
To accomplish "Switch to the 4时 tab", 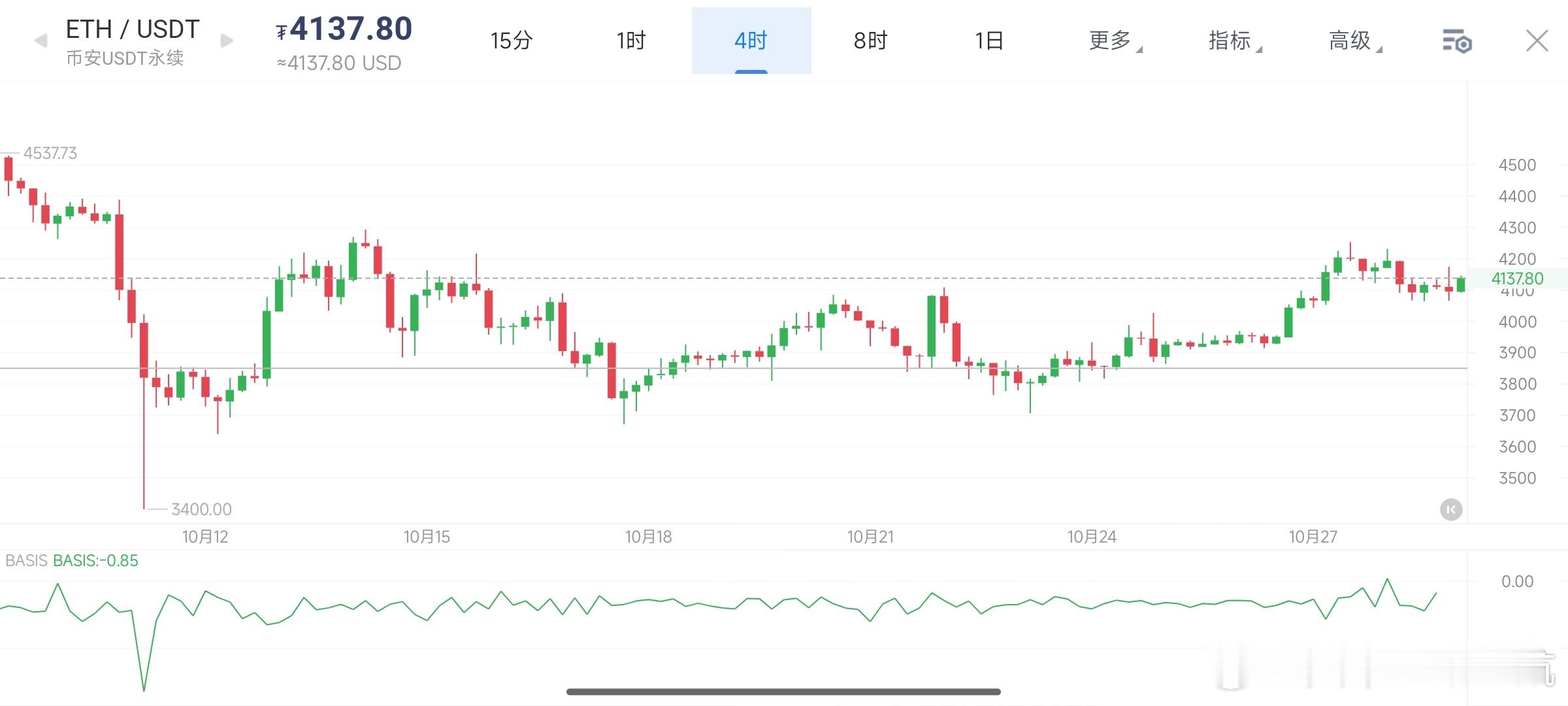I will 750,41.
